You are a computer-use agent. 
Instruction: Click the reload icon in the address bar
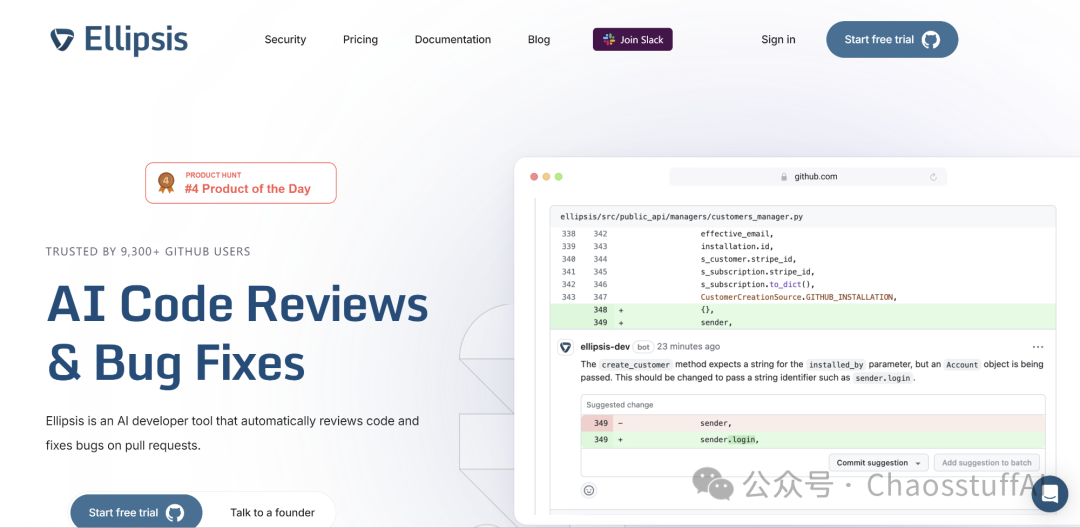[933, 177]
